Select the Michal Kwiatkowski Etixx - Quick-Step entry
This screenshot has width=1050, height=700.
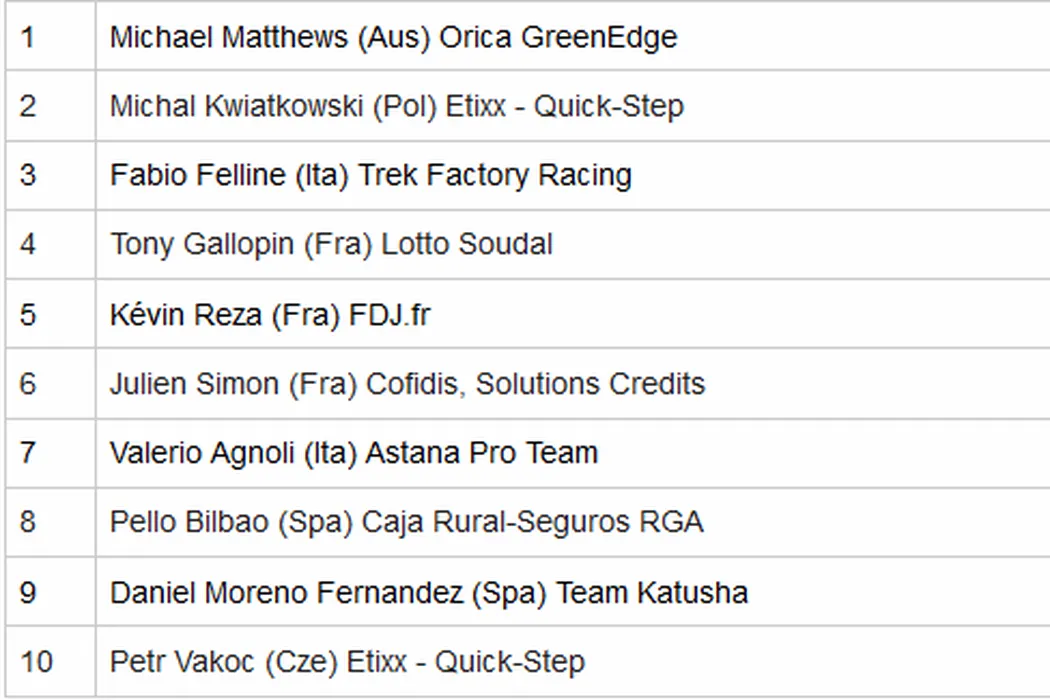point(396,107)
